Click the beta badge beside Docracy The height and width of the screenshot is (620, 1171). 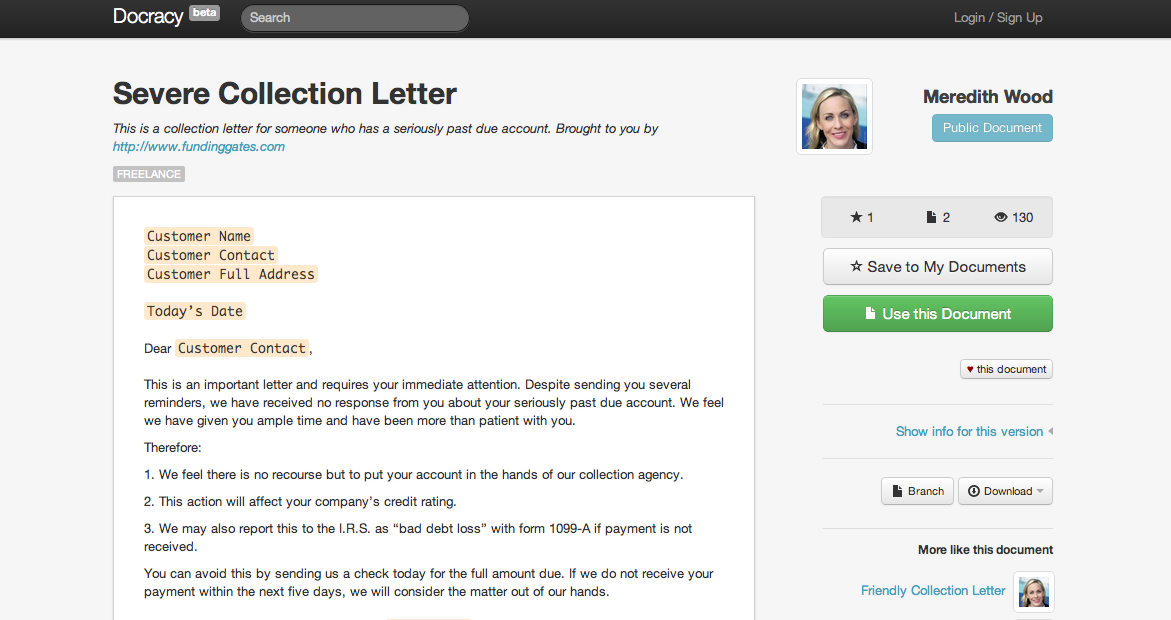pos(204,14)
